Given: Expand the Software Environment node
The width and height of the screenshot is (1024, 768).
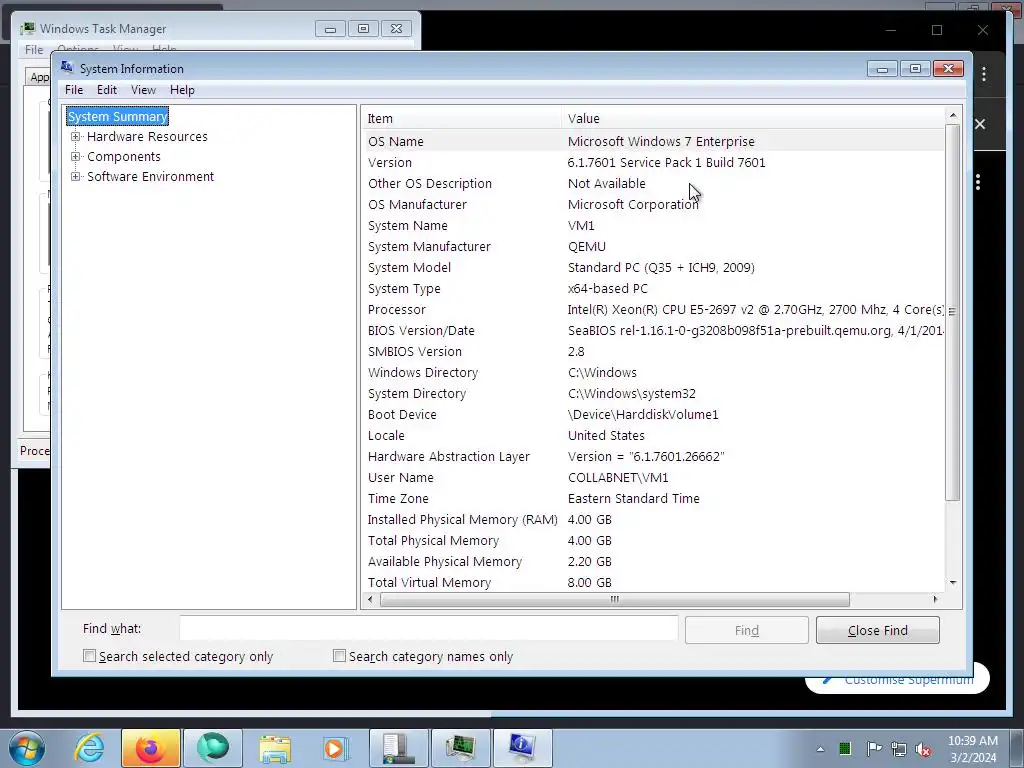Looking at the screenshot, I should point(76,176).
